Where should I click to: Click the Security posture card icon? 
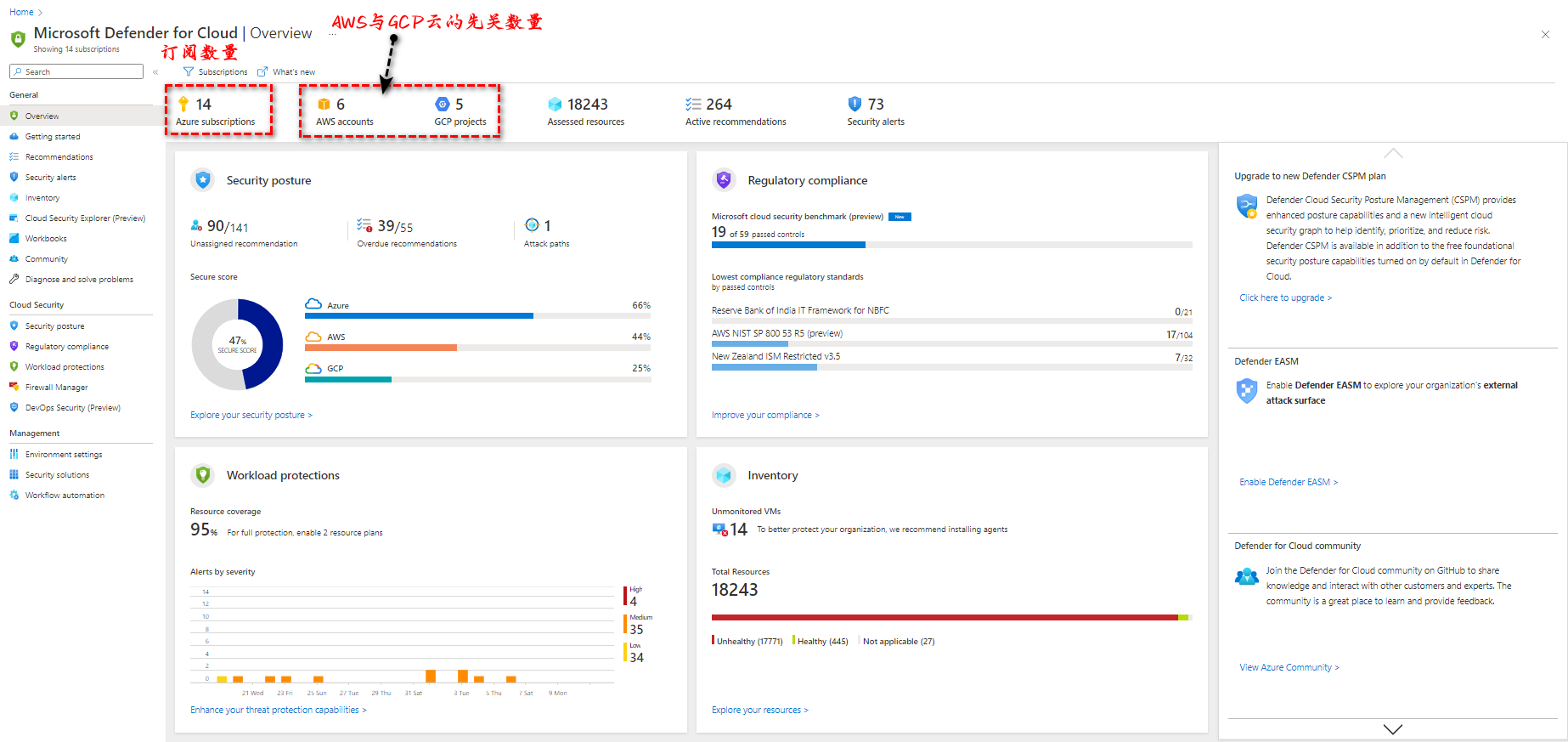pos(203,180)
